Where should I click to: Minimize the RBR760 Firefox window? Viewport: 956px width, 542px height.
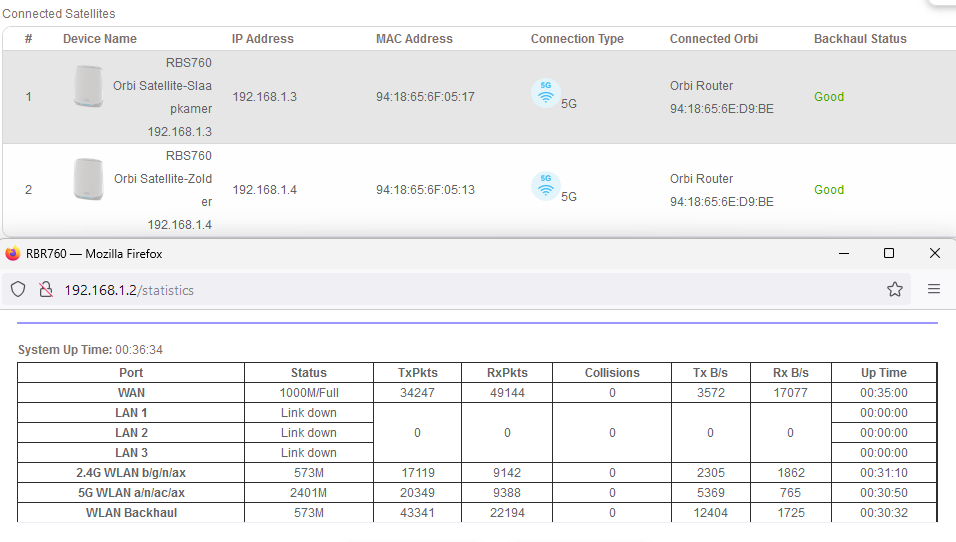(844, 253)
